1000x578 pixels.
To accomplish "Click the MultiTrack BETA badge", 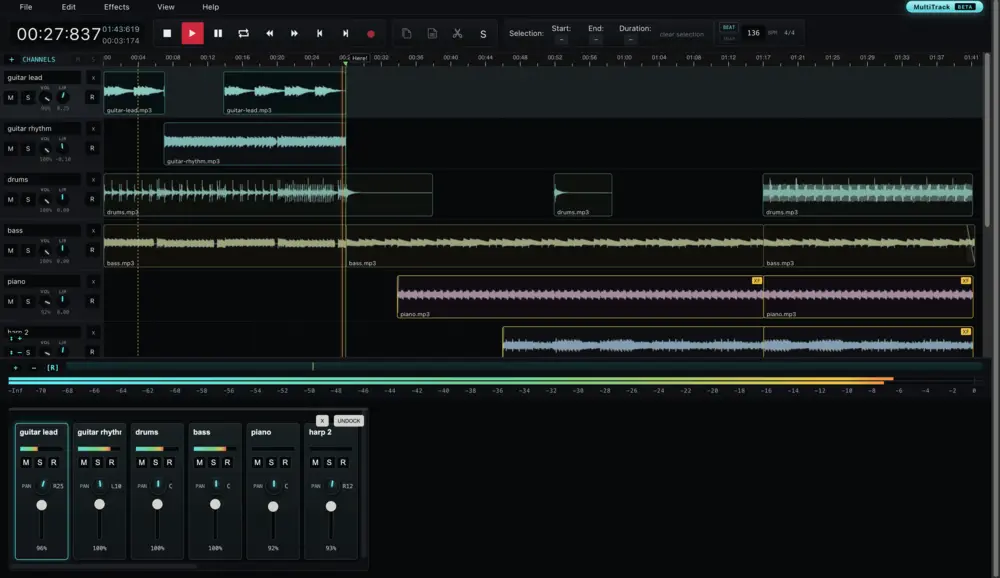I will coord(944,7).
